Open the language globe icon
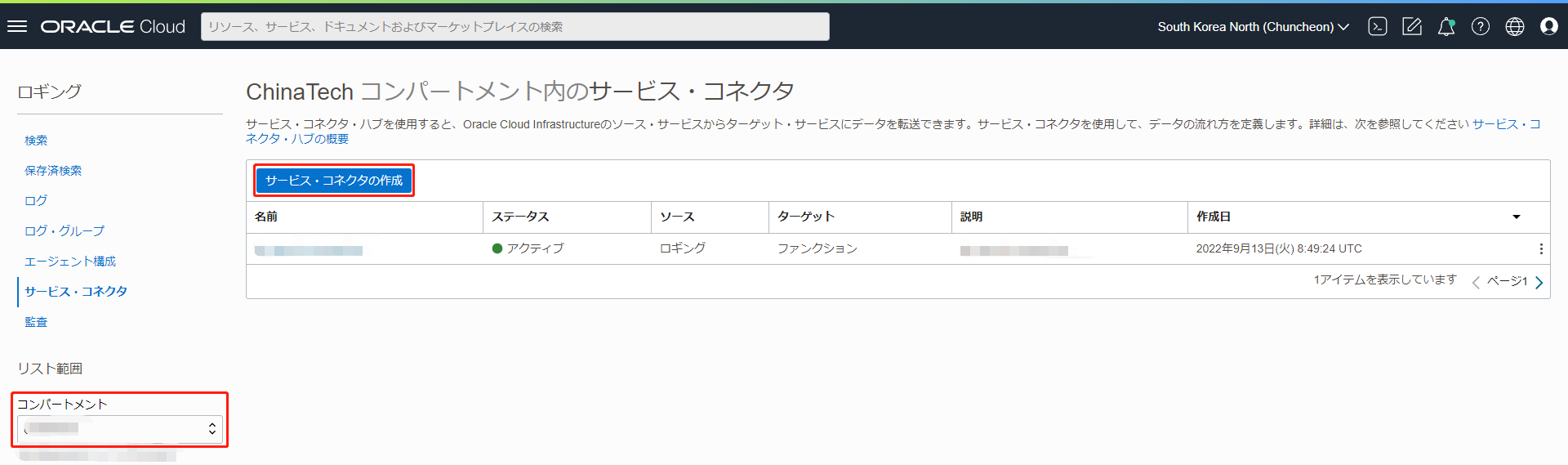Image resolution: width=1568 pixels, height=465 pixels. (x=1515, y=26)
